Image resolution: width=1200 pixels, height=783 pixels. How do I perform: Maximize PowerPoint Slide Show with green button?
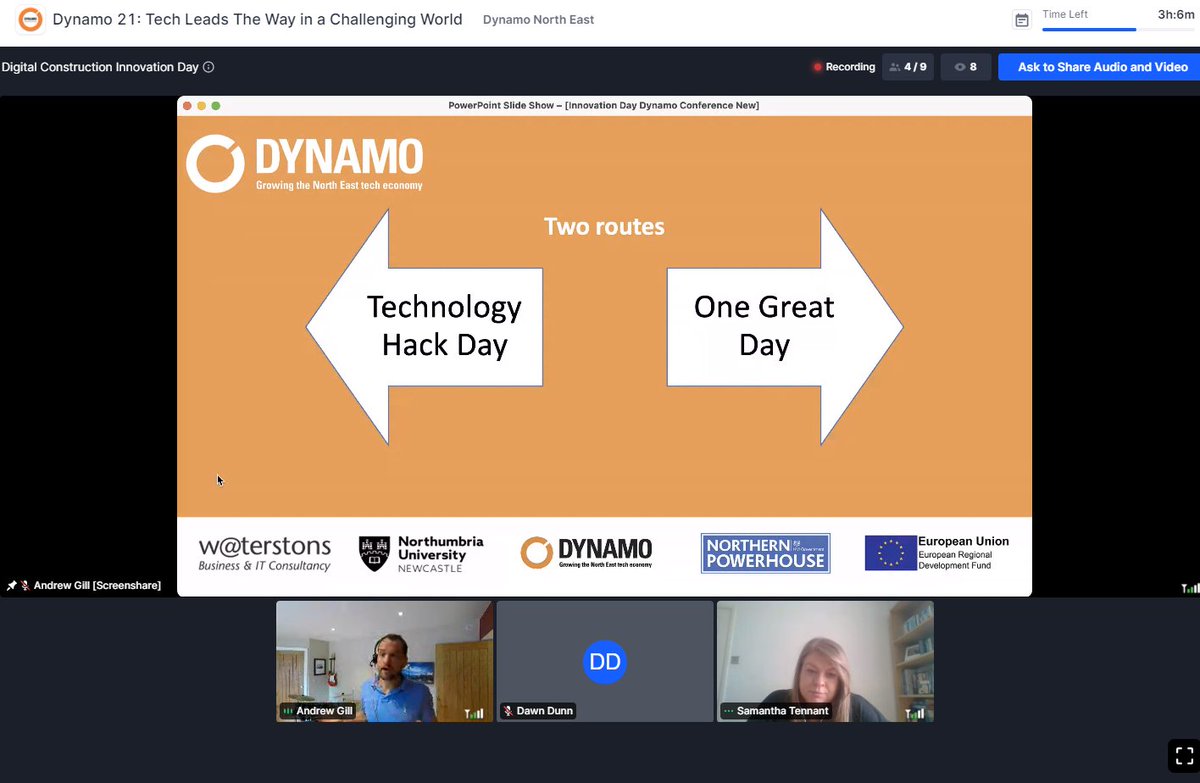click(x=215, y=106)
